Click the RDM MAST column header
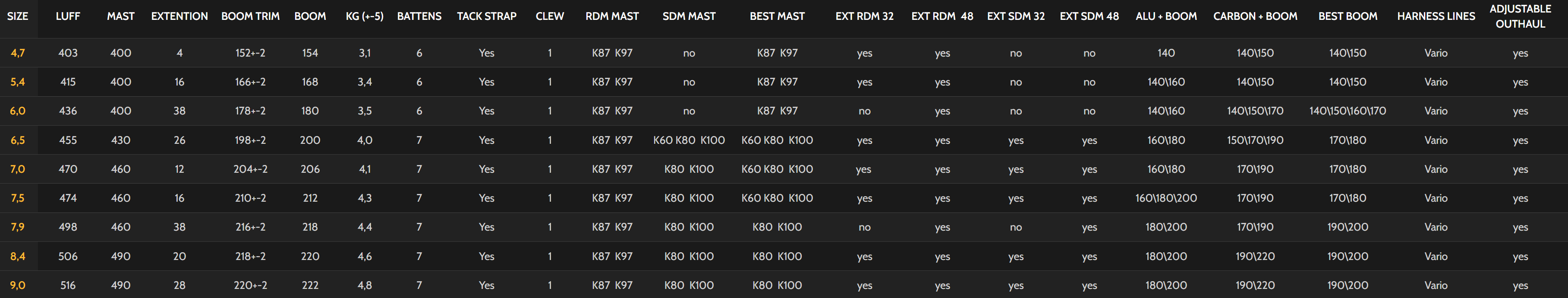This screenshot has height=298, width=1568. pos(612,16)
